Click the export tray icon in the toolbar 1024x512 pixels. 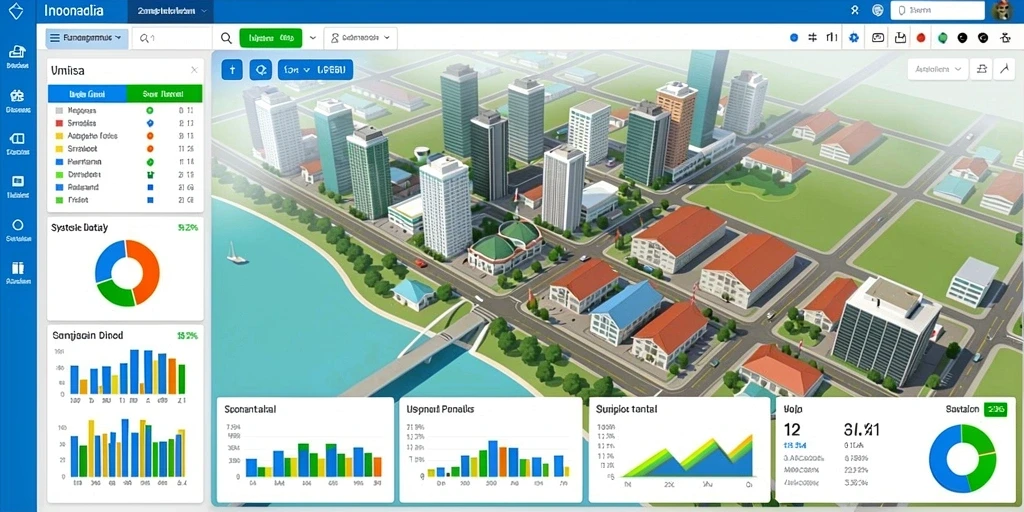(x=900, y=38)
